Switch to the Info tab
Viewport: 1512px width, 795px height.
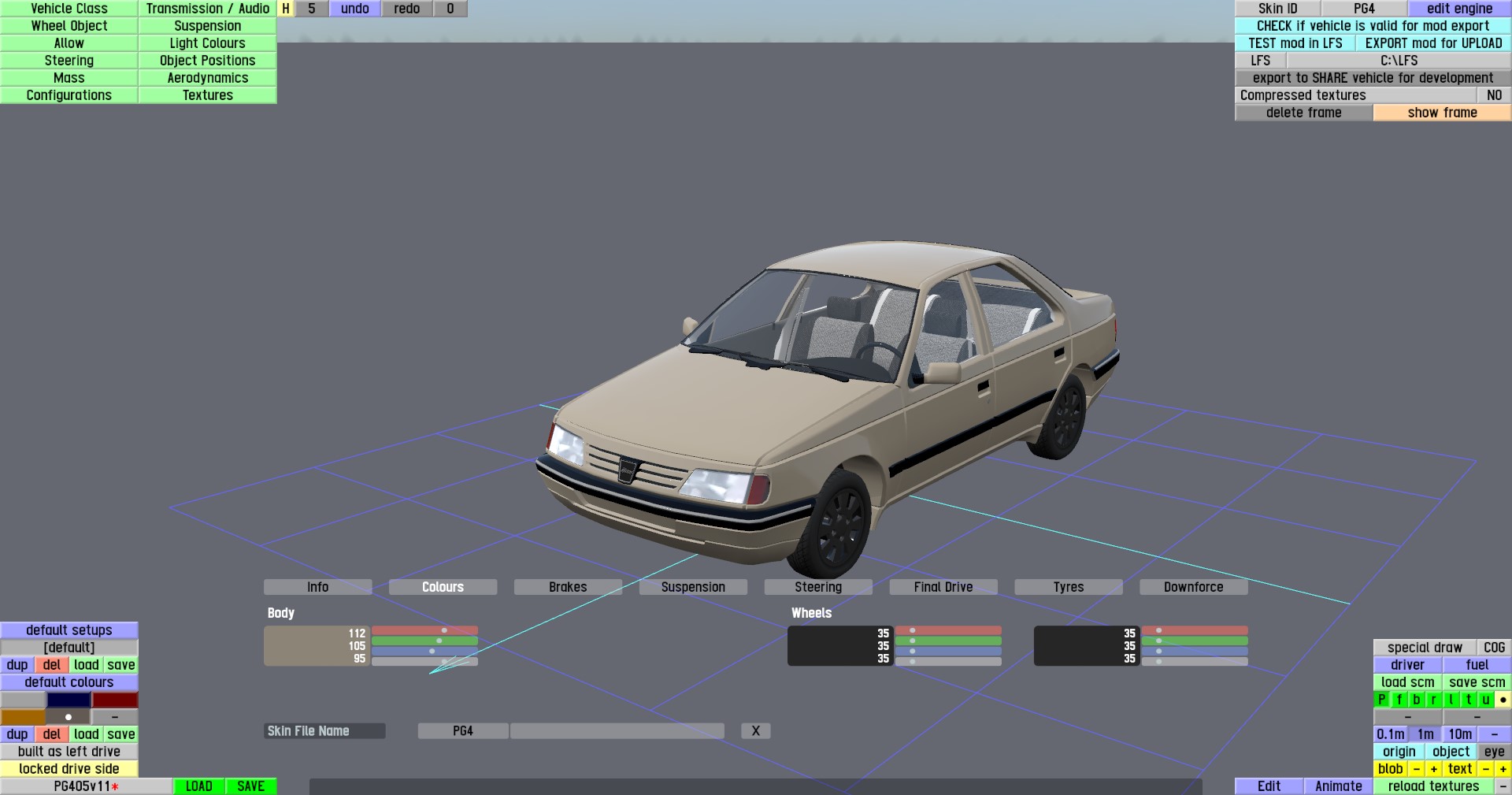(318, 587)
